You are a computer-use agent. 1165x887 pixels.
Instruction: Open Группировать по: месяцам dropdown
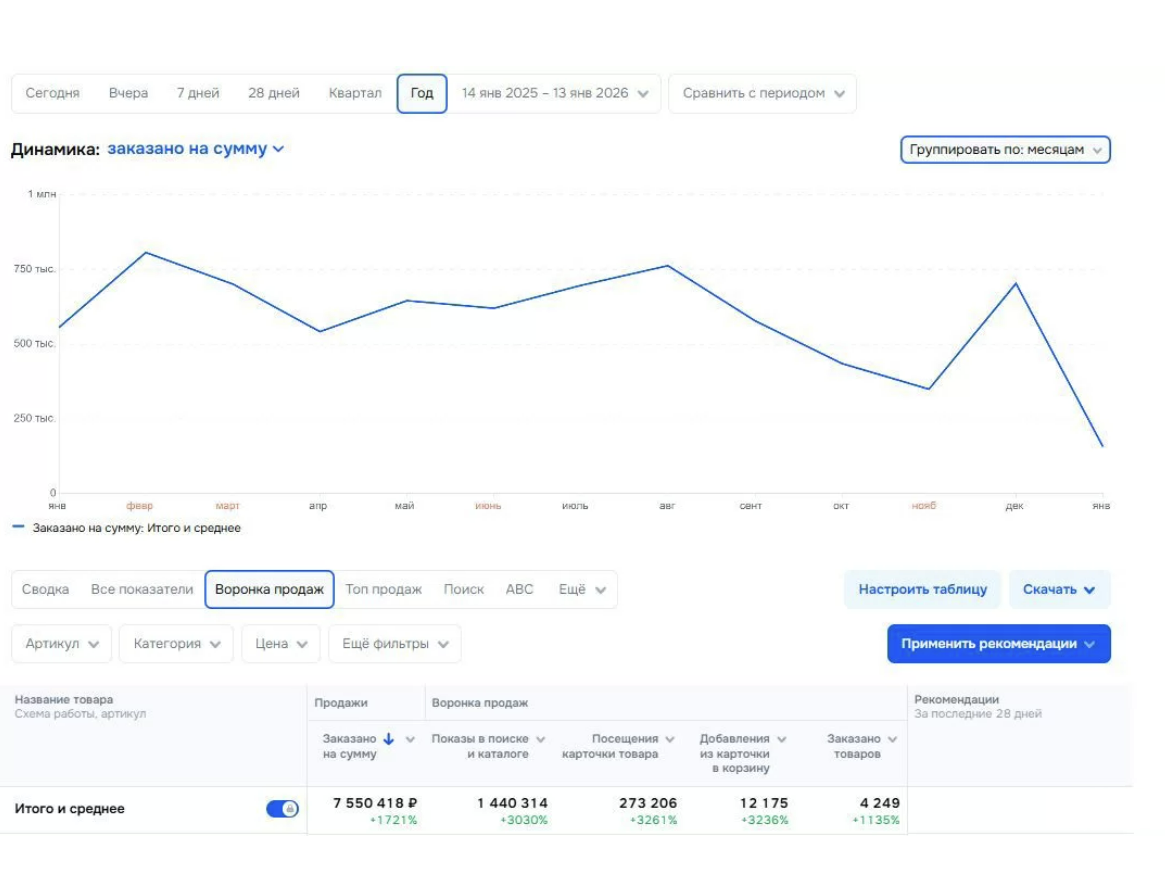1005,150
